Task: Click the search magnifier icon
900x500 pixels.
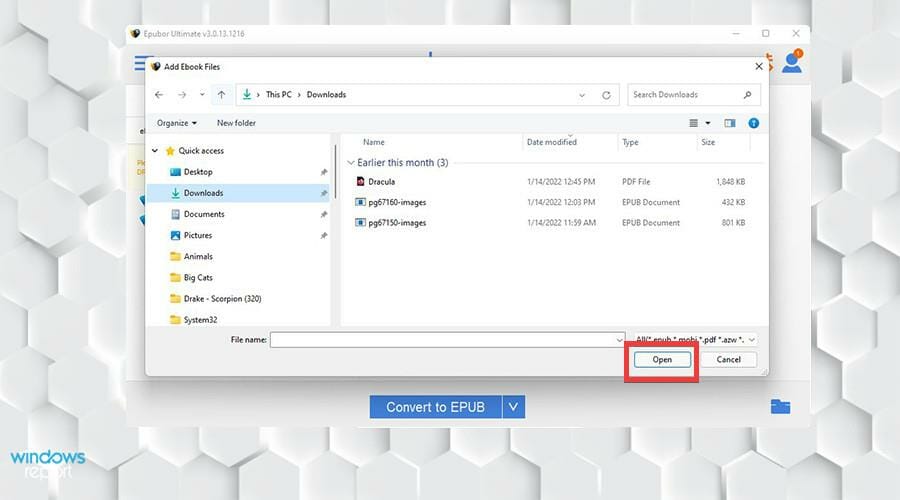Action: click(747, 95)
